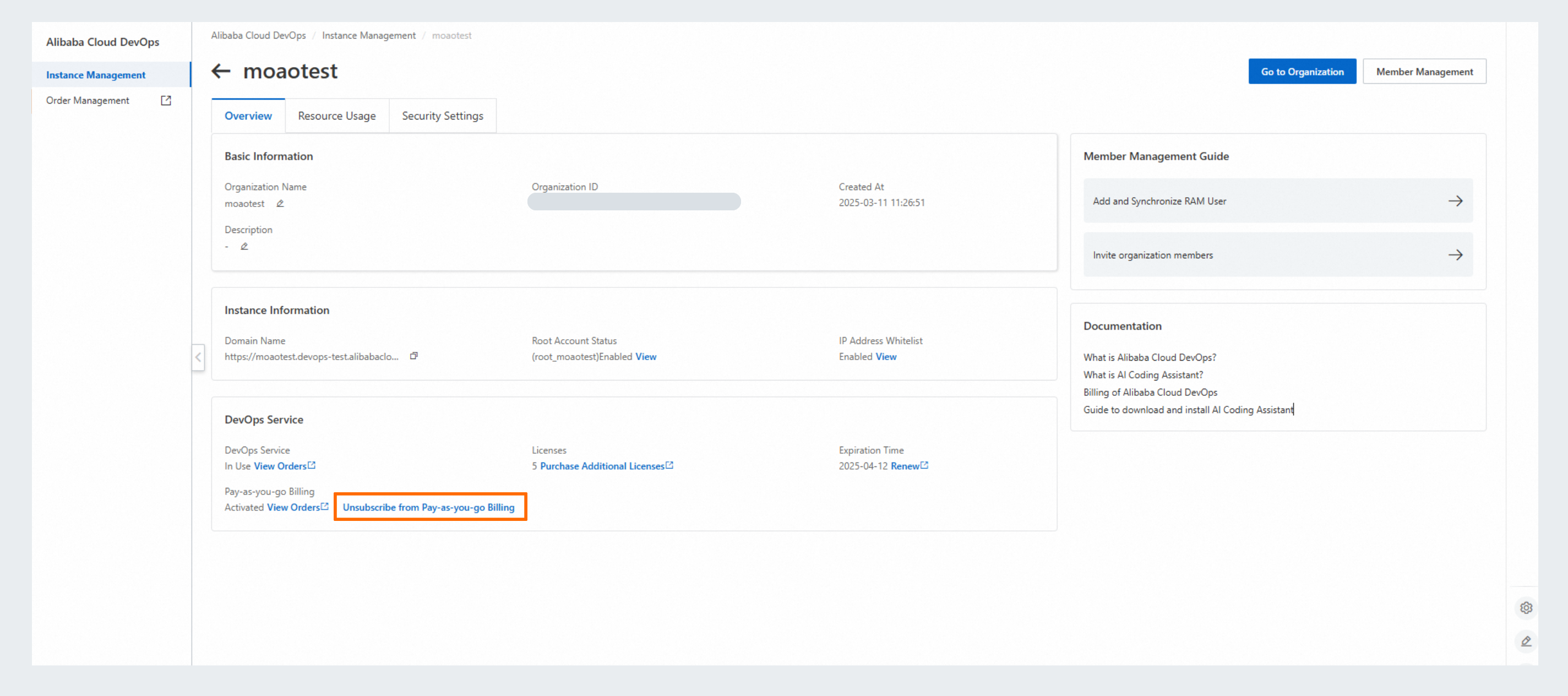1568x696 pixels.
Task: Copy the domain name URL
Action: [x=414, y=356]
